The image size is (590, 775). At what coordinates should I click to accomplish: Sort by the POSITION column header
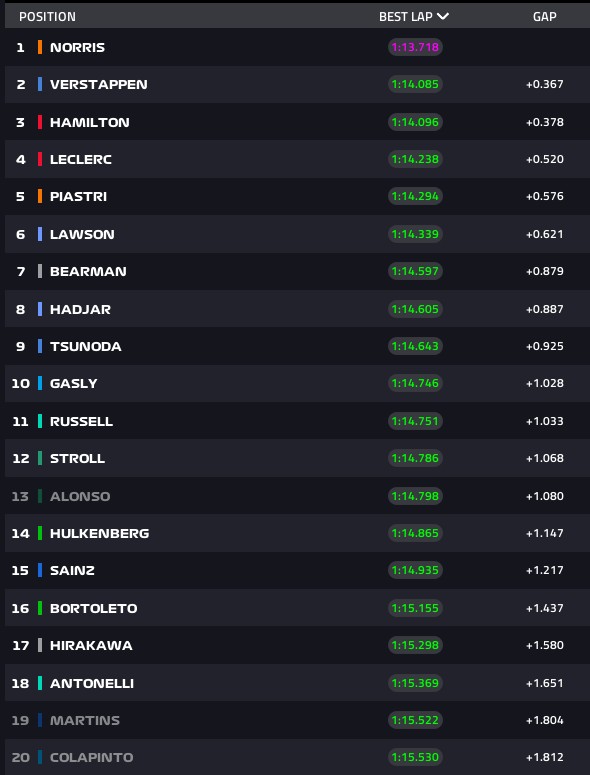47,17
